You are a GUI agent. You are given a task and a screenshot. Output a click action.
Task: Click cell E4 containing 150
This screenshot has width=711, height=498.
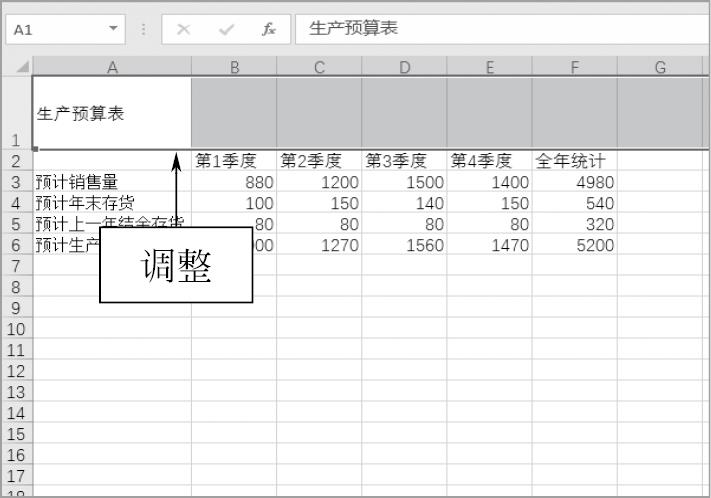tap(489, 203)
